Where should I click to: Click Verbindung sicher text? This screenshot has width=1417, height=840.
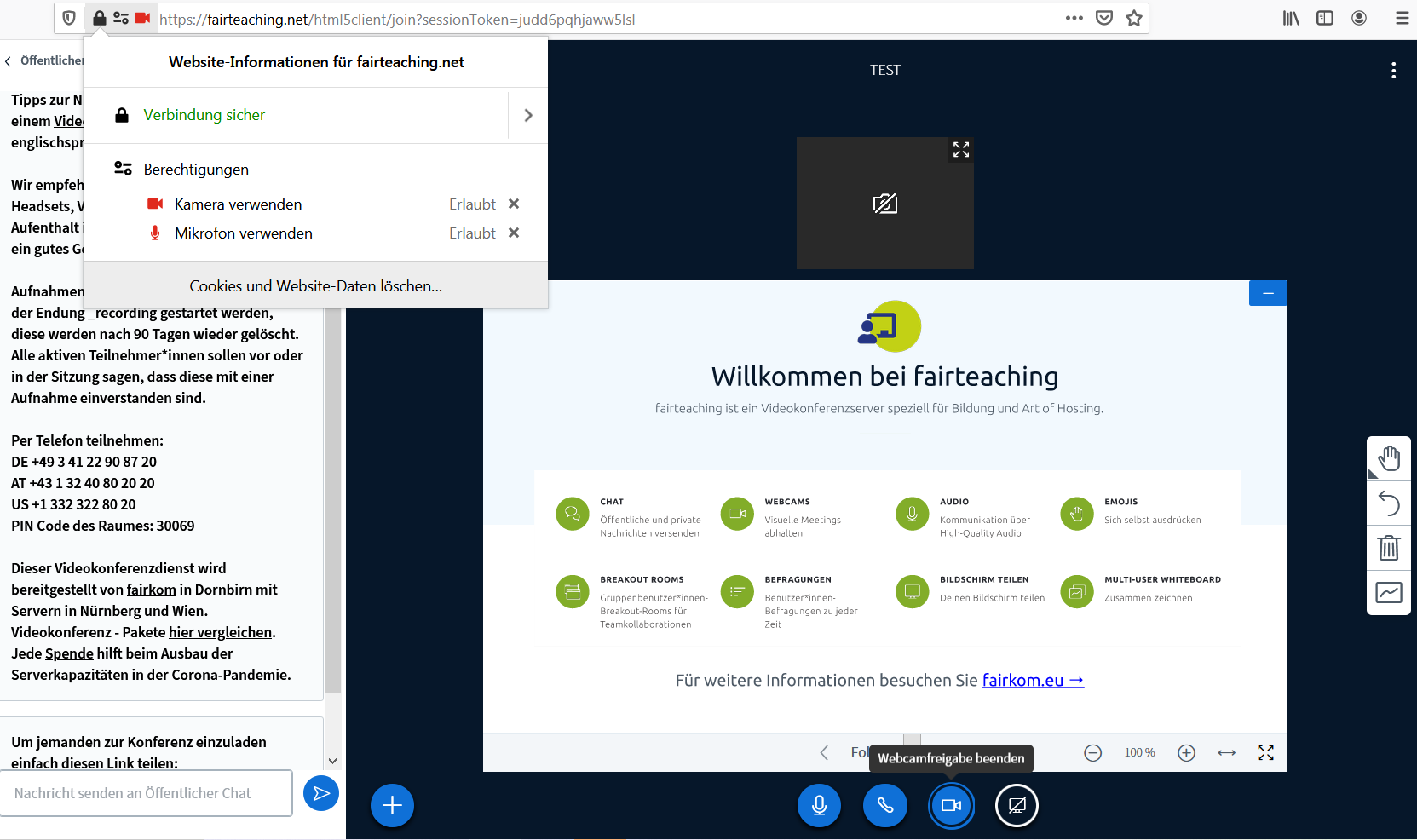pos(204,115)
